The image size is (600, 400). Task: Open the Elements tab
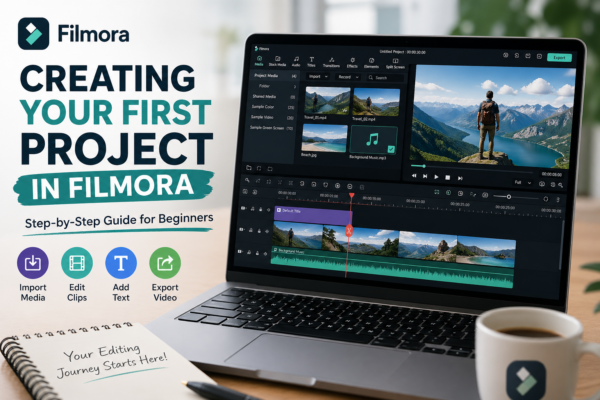(x=371, y=63)
